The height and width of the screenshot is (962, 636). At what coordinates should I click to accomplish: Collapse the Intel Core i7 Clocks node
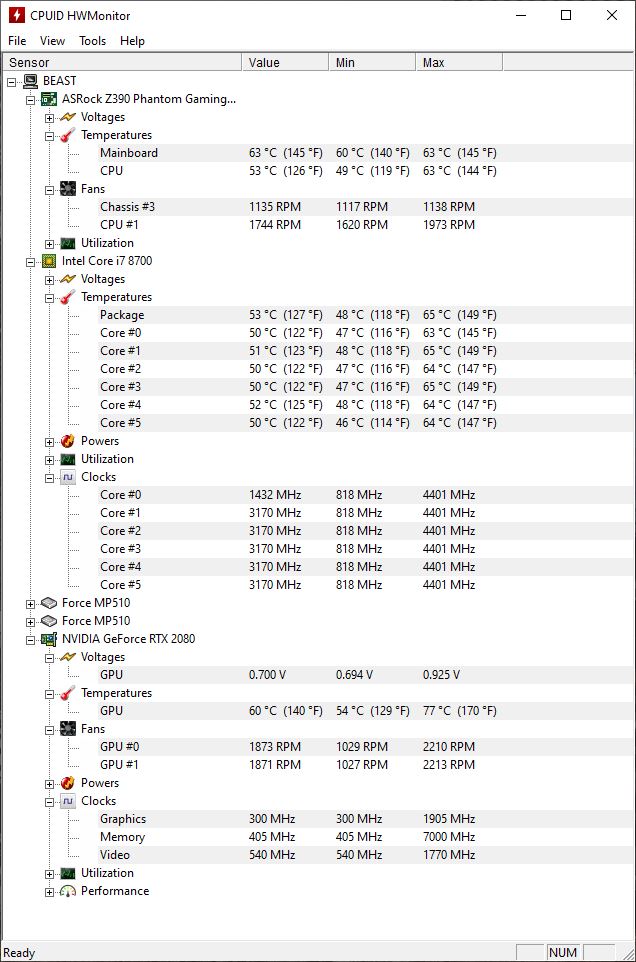[50, 477]
